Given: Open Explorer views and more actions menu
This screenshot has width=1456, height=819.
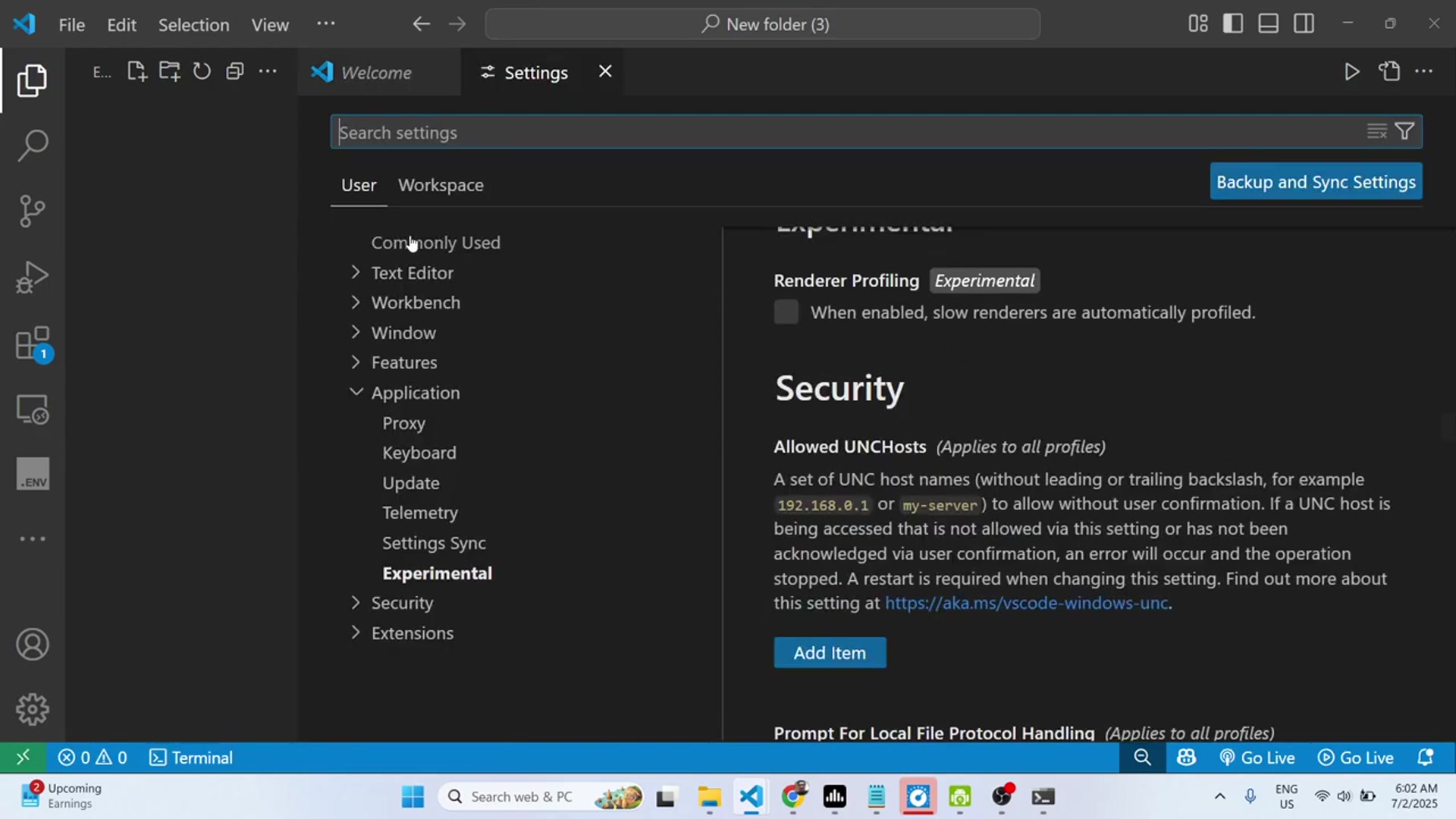Looking at the screenshot, I should tap(268, 72).
